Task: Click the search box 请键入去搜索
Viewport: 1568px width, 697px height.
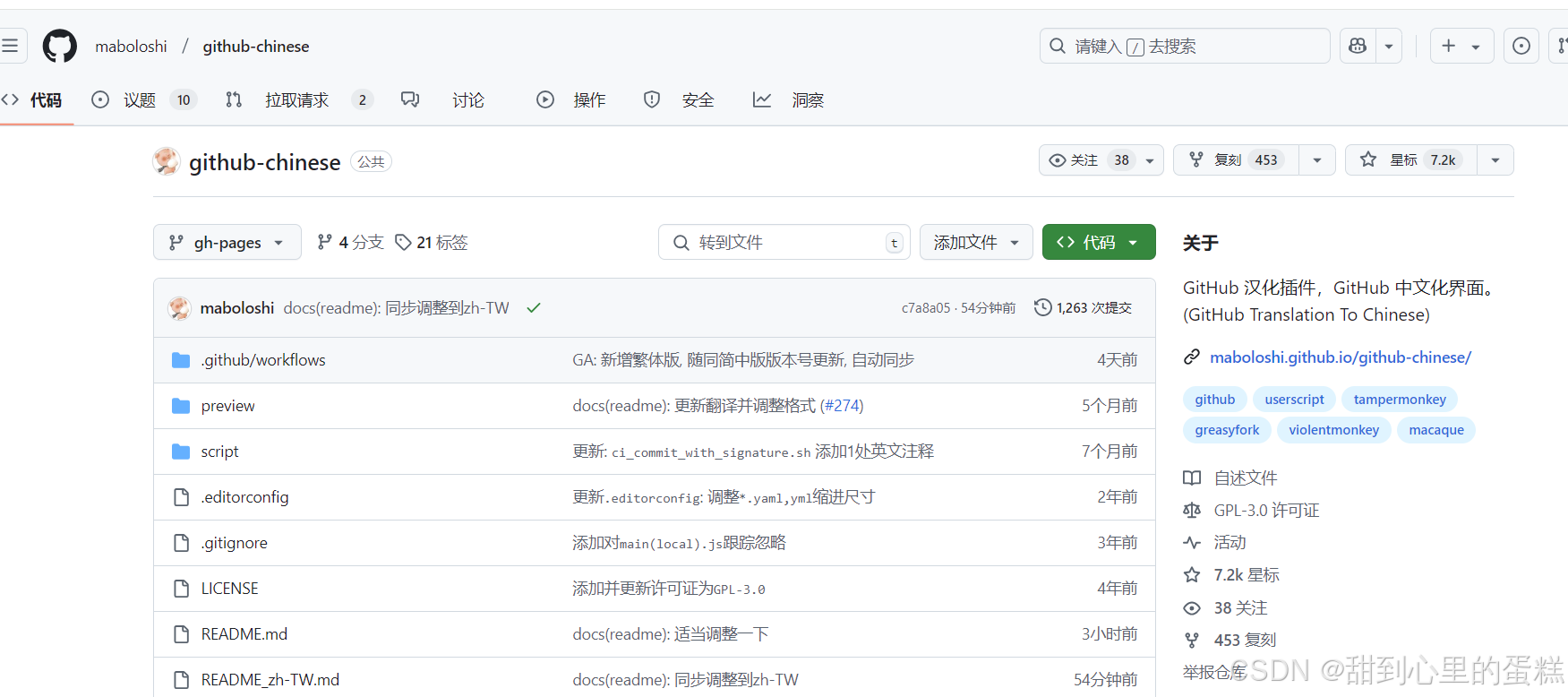Action: coord(1184,46)
